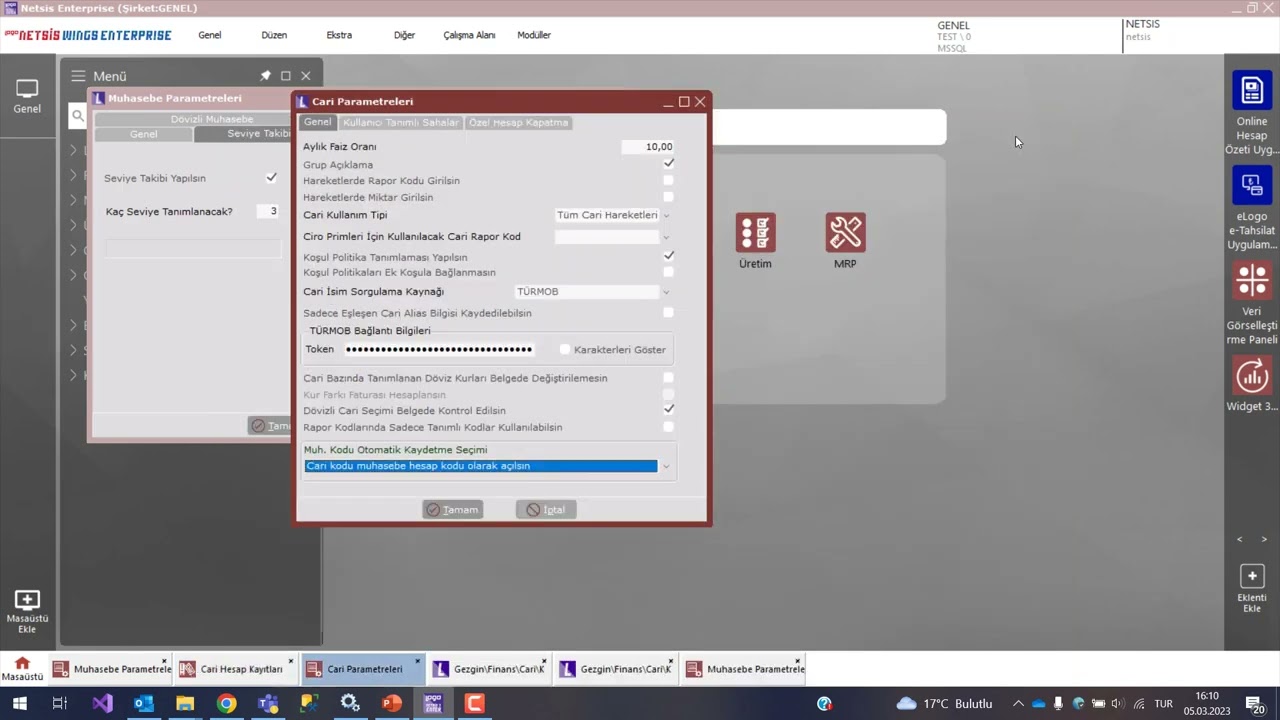Click the Kaç Seviye Tanımlanacak number field
The height and width of the screenshot is (720, 1280).
point(268,211)
